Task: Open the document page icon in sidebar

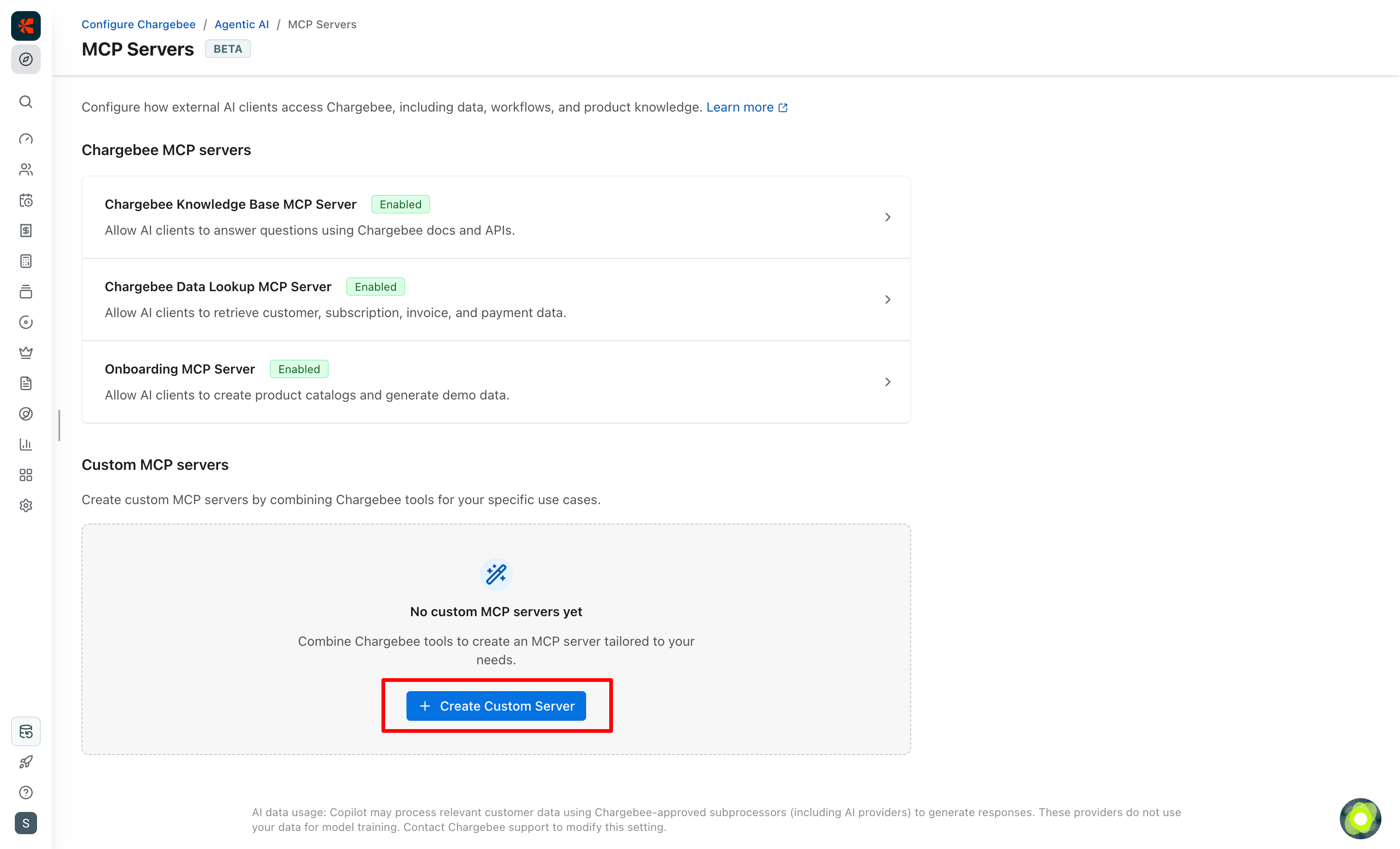Action: (25, 384)
